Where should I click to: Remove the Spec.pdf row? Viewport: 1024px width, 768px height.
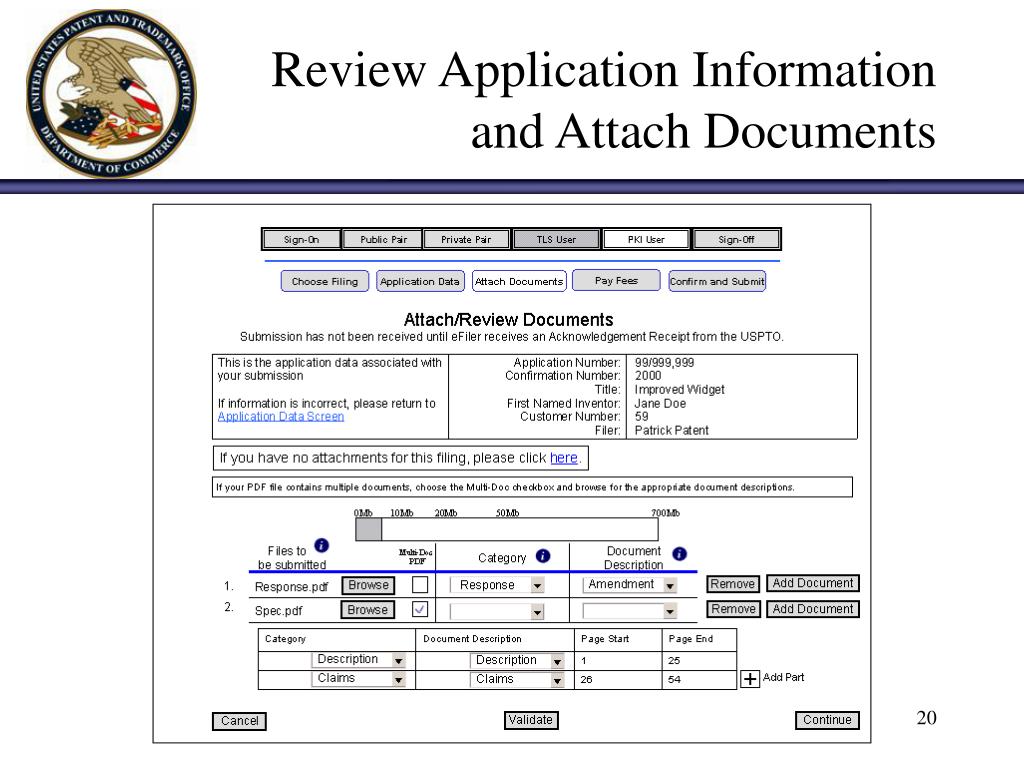tap(733, 609)
